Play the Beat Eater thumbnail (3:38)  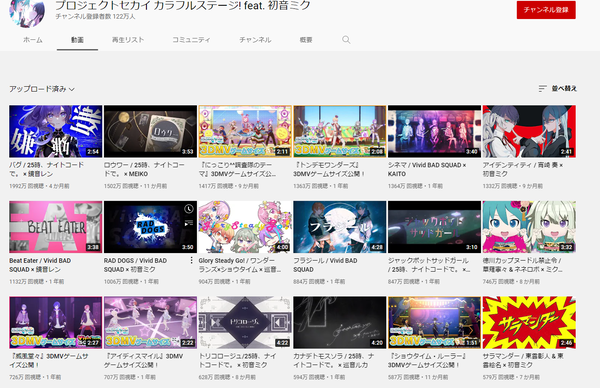click(x=55, y=227)
